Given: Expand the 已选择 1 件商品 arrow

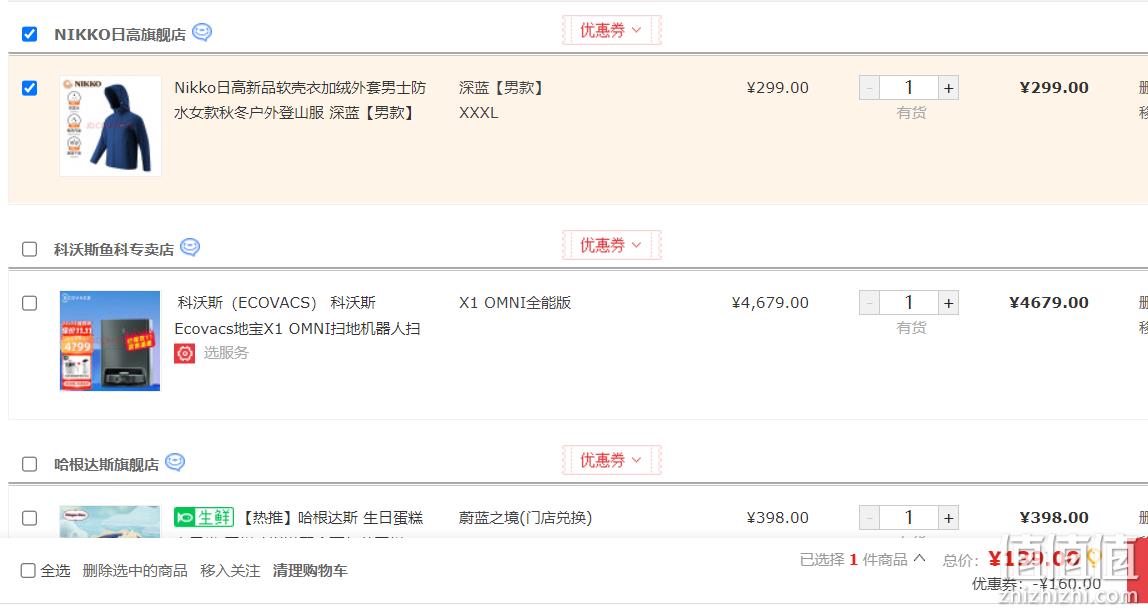Looking at the screenshot, I should coord(920,559).
